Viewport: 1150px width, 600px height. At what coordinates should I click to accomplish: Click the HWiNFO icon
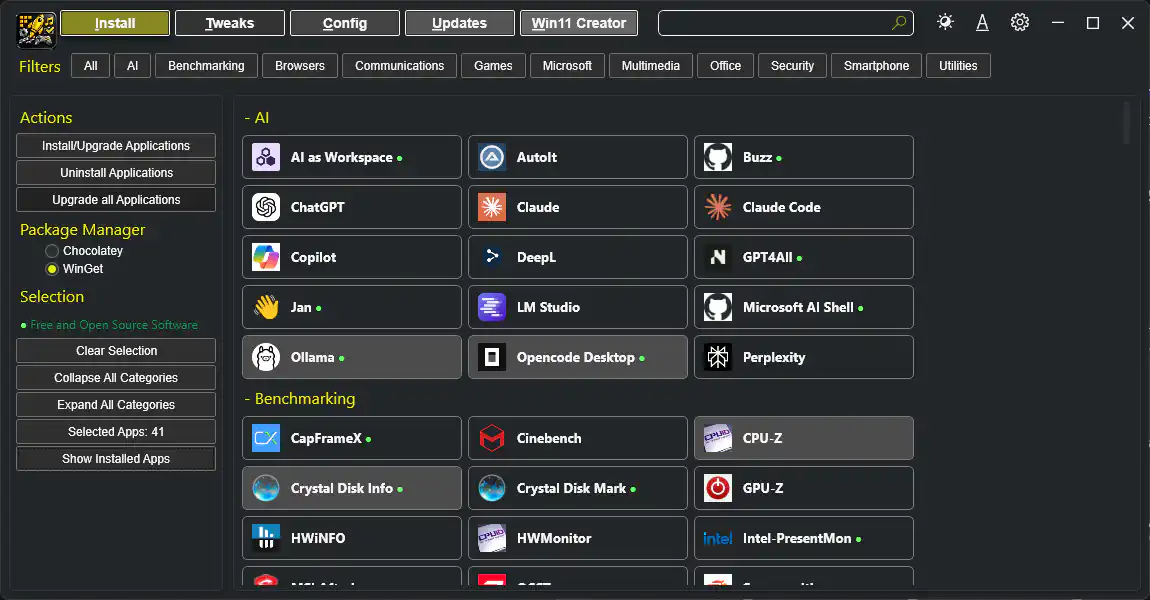tap(265, 538)
